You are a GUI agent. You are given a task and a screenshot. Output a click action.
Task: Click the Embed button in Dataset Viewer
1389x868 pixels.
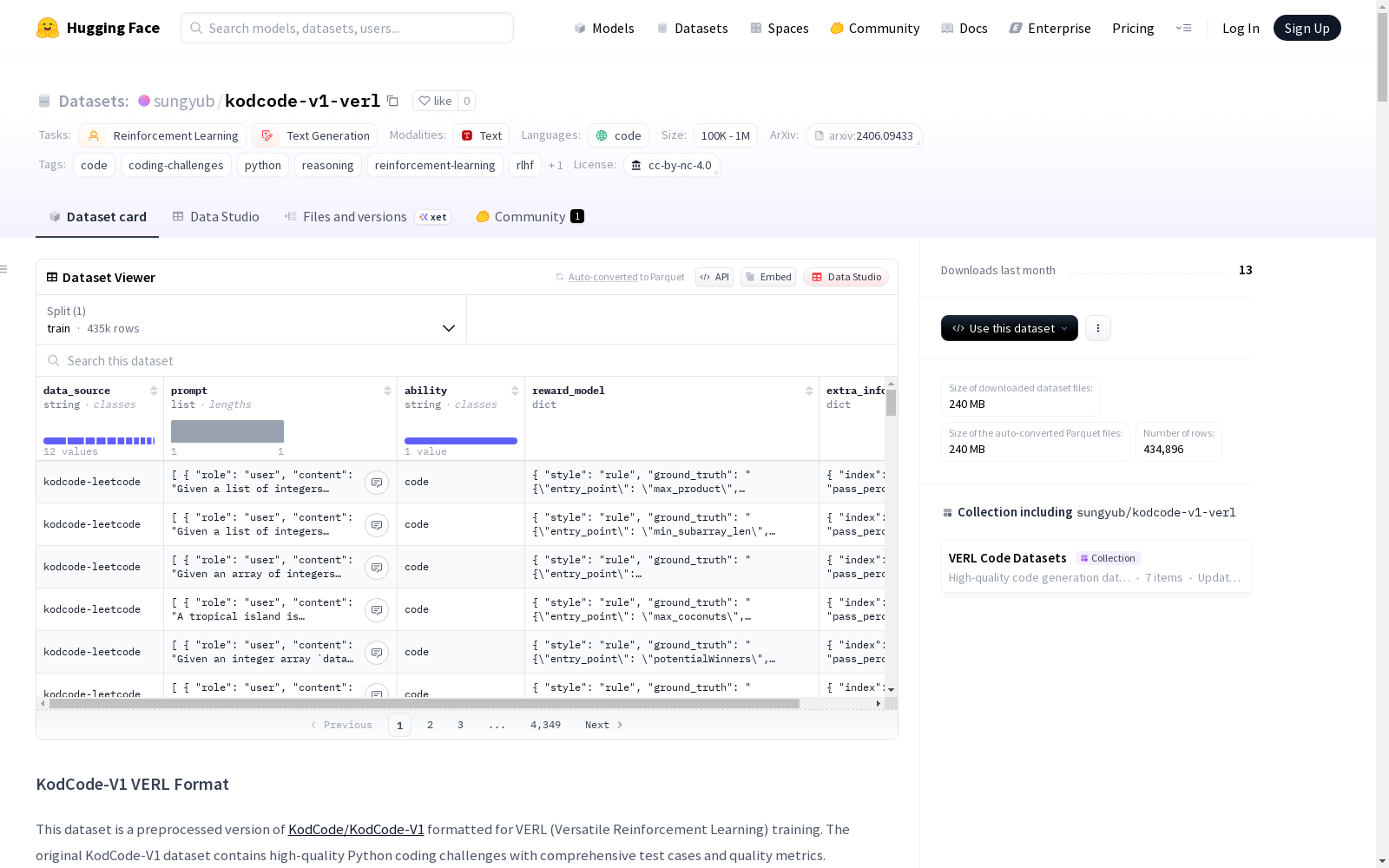click(768, 277)
